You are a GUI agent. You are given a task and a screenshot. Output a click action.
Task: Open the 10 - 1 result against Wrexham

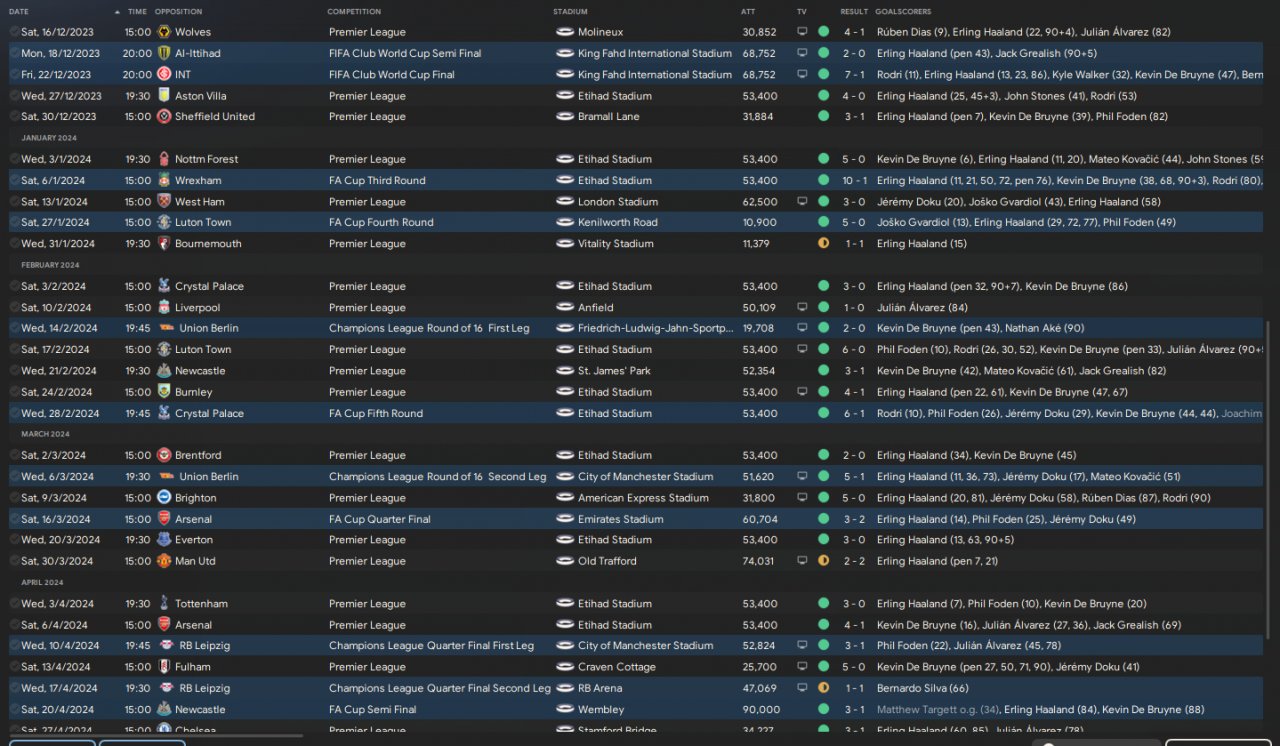point(855,180)
